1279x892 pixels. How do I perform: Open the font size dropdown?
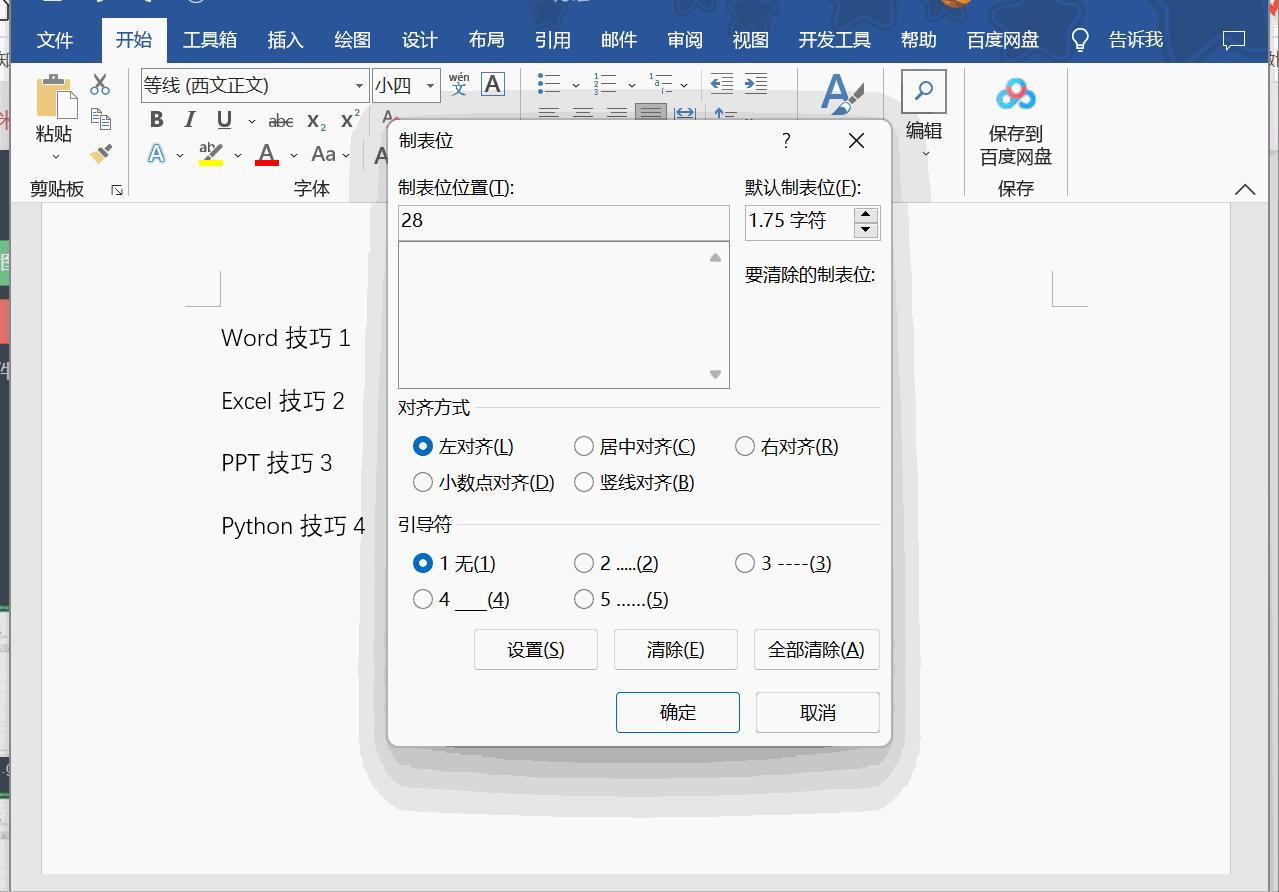[431, 86]
